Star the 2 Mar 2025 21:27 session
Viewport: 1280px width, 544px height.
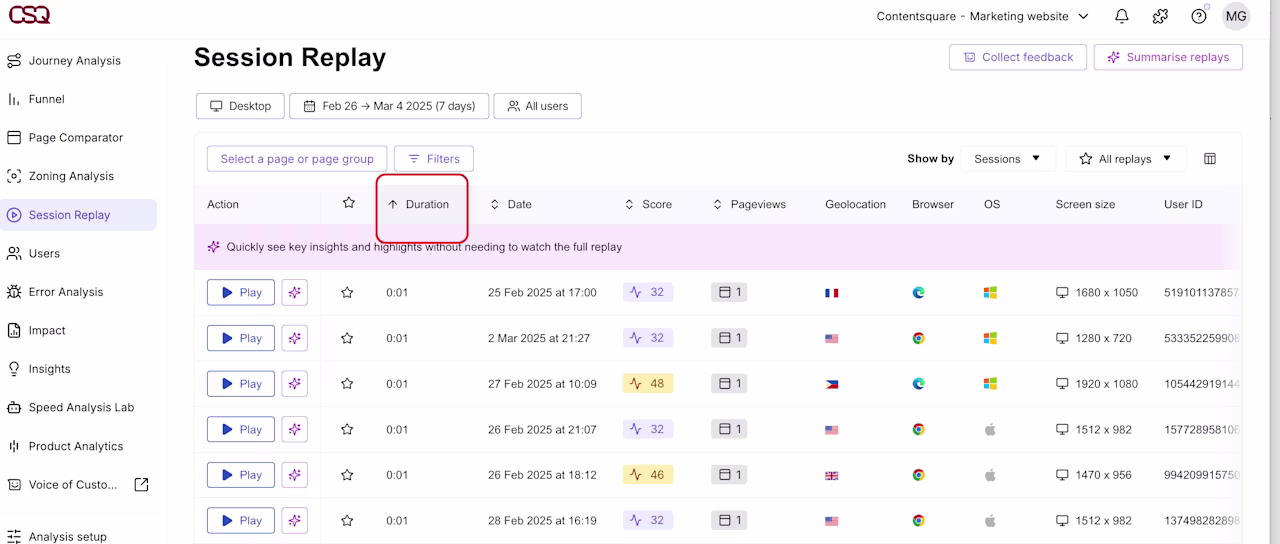click(347, 338)
